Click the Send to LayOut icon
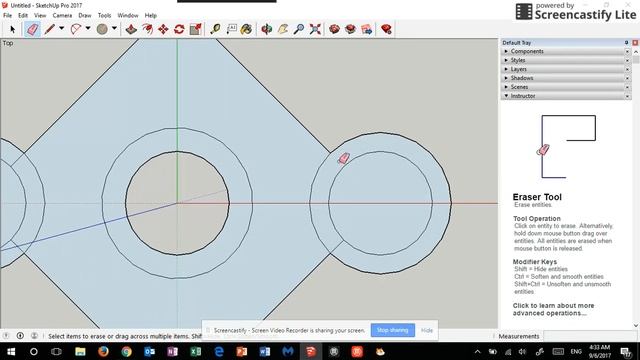The width and height of the screenshot is (640, 360). 367,29
